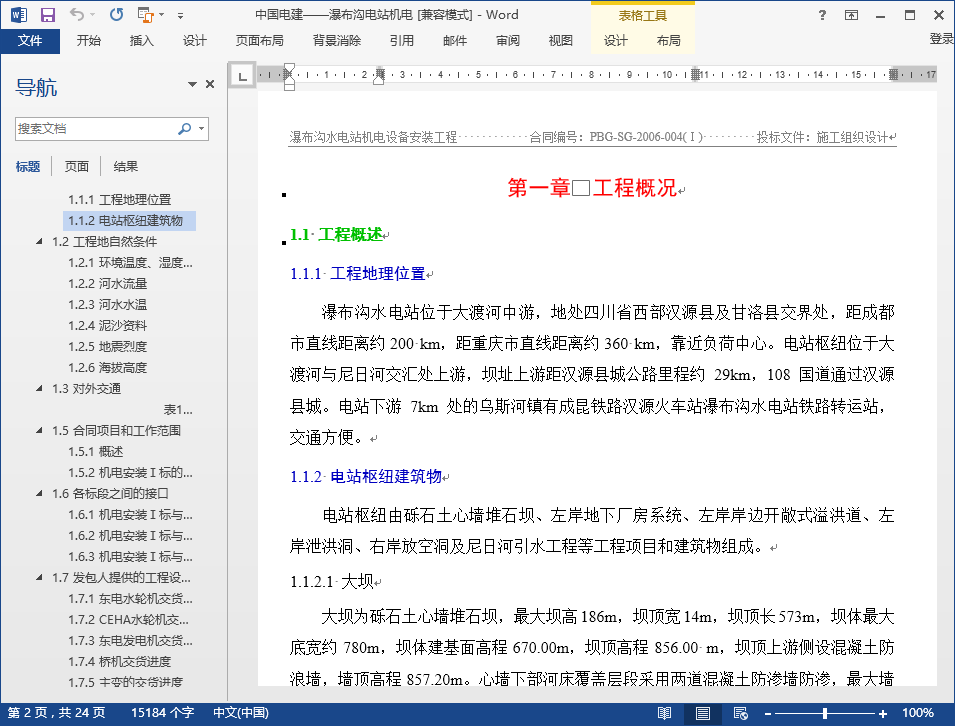Switch to the 页面 navigation tab
The width and height of the screenshot is (955, 726).
[77, 167]
